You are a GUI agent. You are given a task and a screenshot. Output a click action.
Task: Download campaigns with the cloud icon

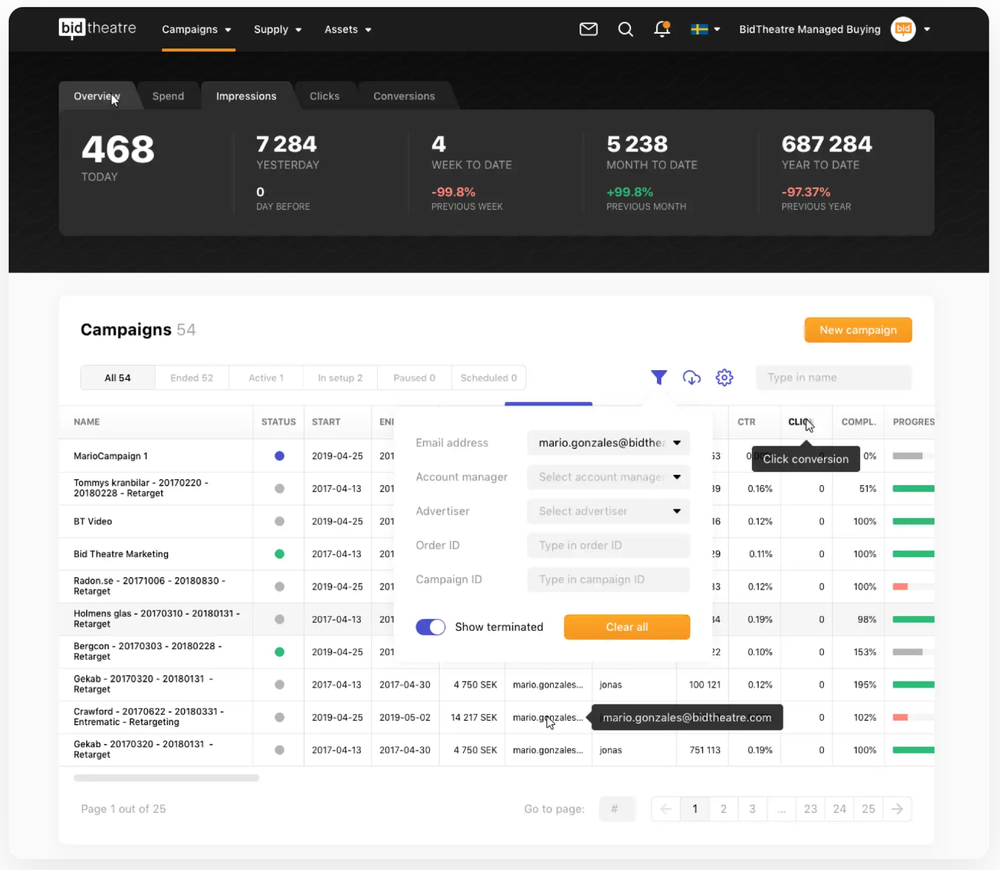691,378
